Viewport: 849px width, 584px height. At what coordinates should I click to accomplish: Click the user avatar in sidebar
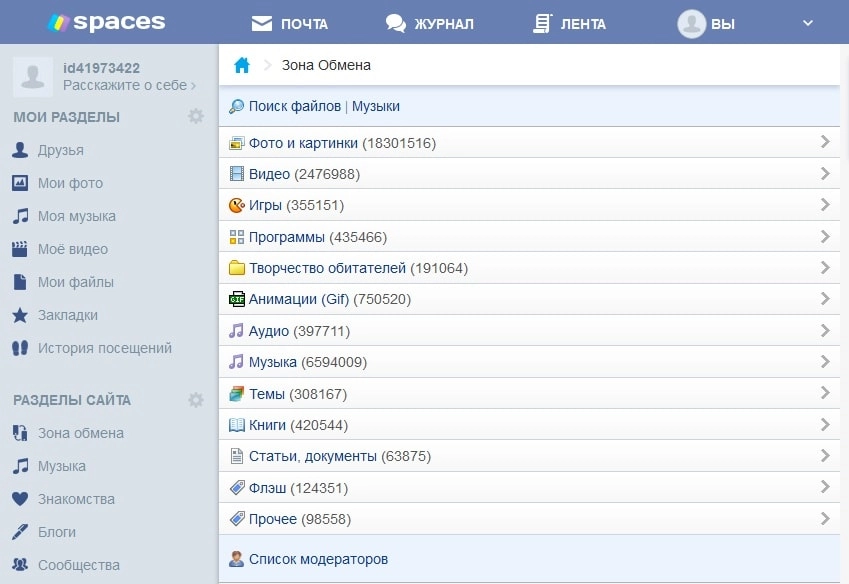coord(32,76)
